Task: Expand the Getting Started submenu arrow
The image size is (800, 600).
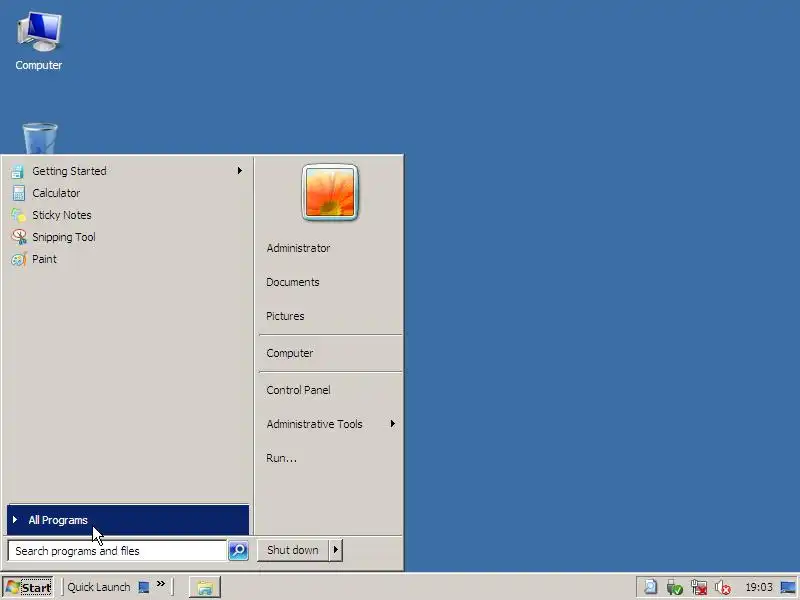Action: coord(240,170)
